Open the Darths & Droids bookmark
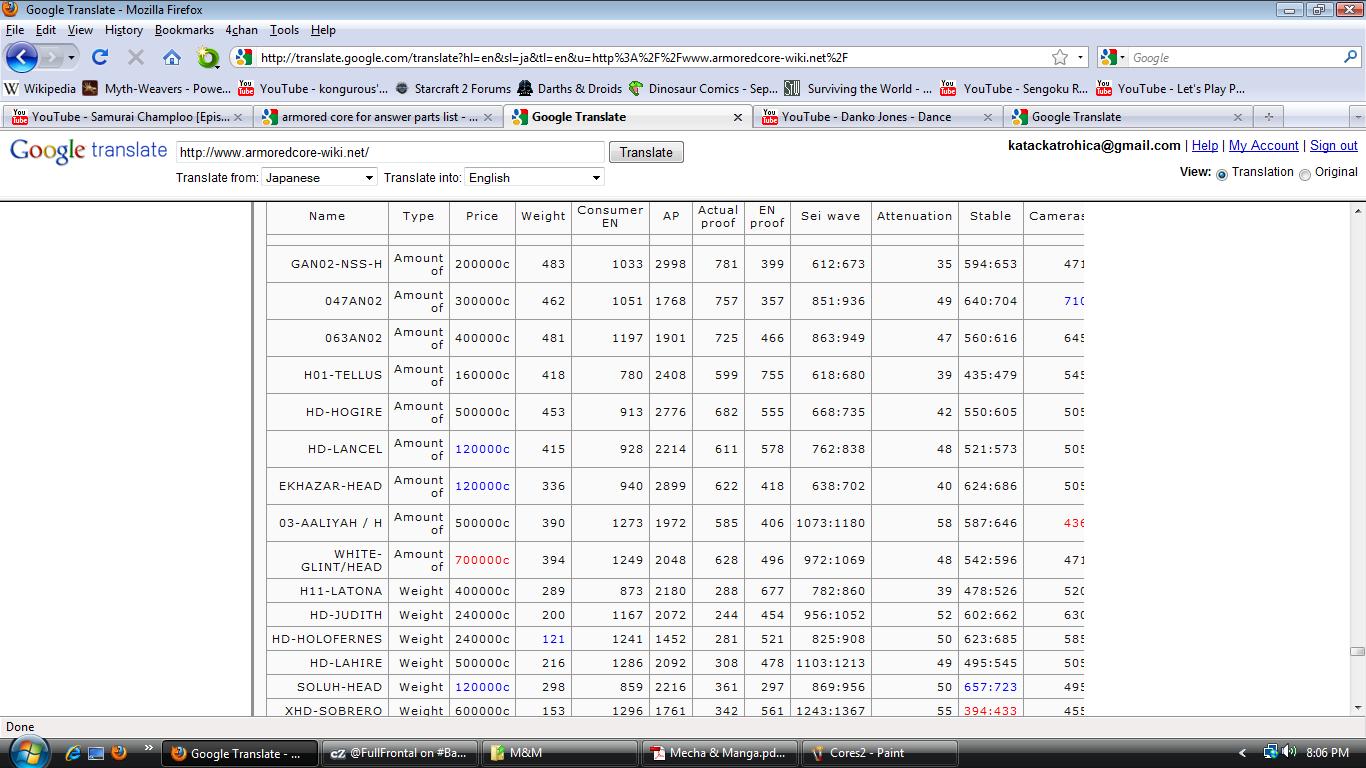Viewport: 1366px width, 768px height. pyautogui.click(x=570, y=88)
